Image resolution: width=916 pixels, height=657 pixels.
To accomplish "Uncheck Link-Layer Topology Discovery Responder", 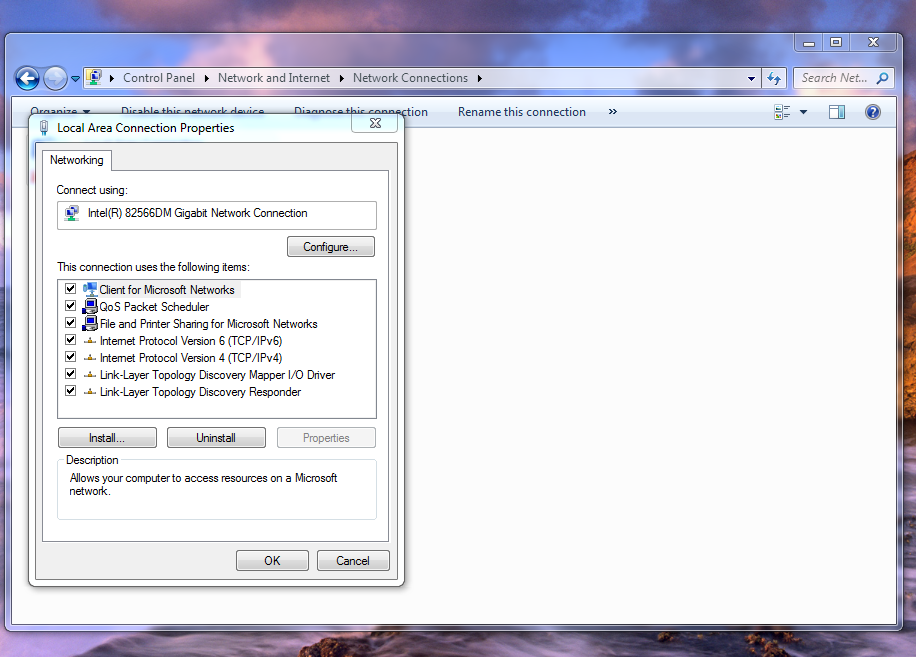I will (70, 390).
